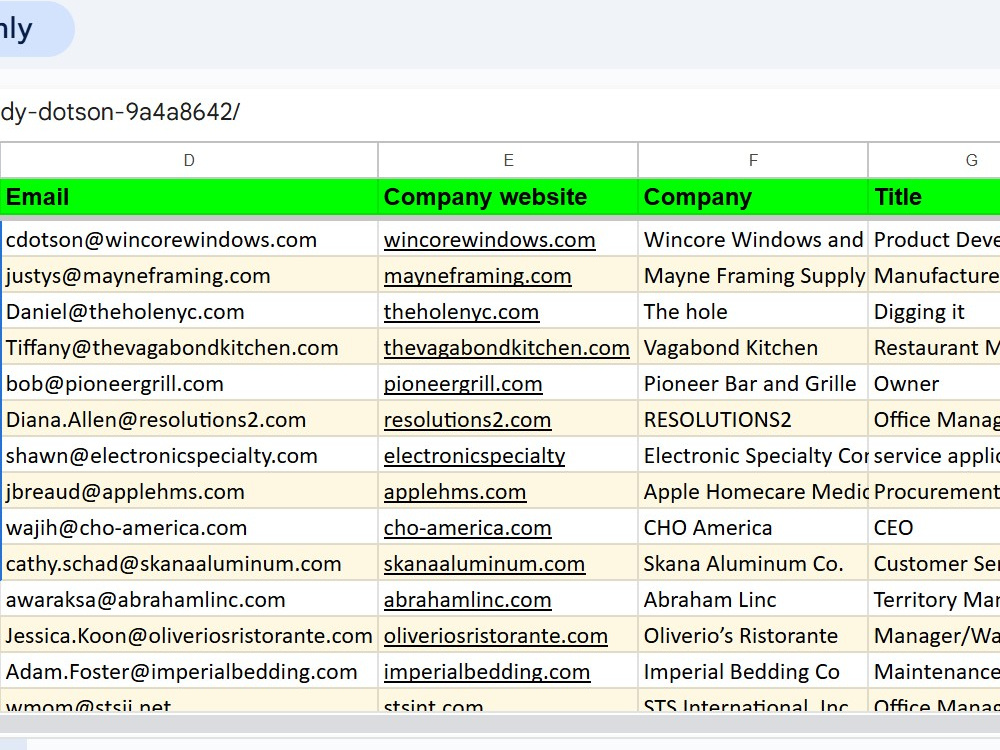Image resolution: width=1000 pixels, height=750 pixels.
Task: Select The hole company cell
Action: tap(753, 312)
